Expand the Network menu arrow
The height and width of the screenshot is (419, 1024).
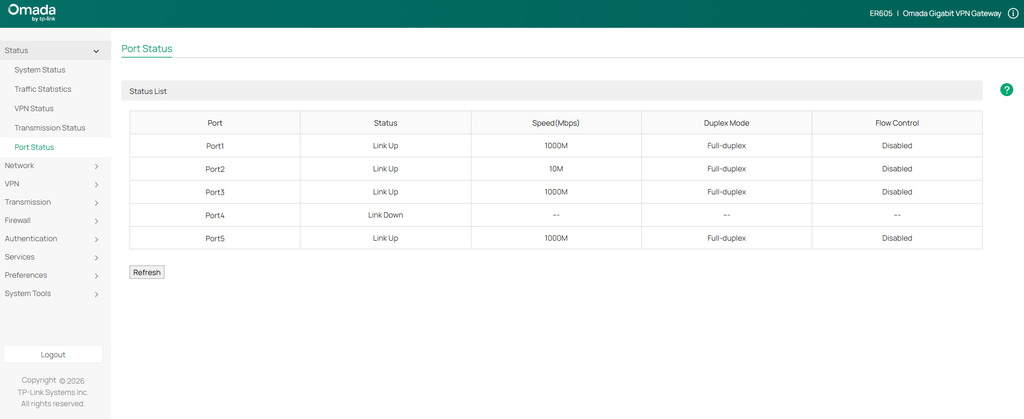(97, 166)
